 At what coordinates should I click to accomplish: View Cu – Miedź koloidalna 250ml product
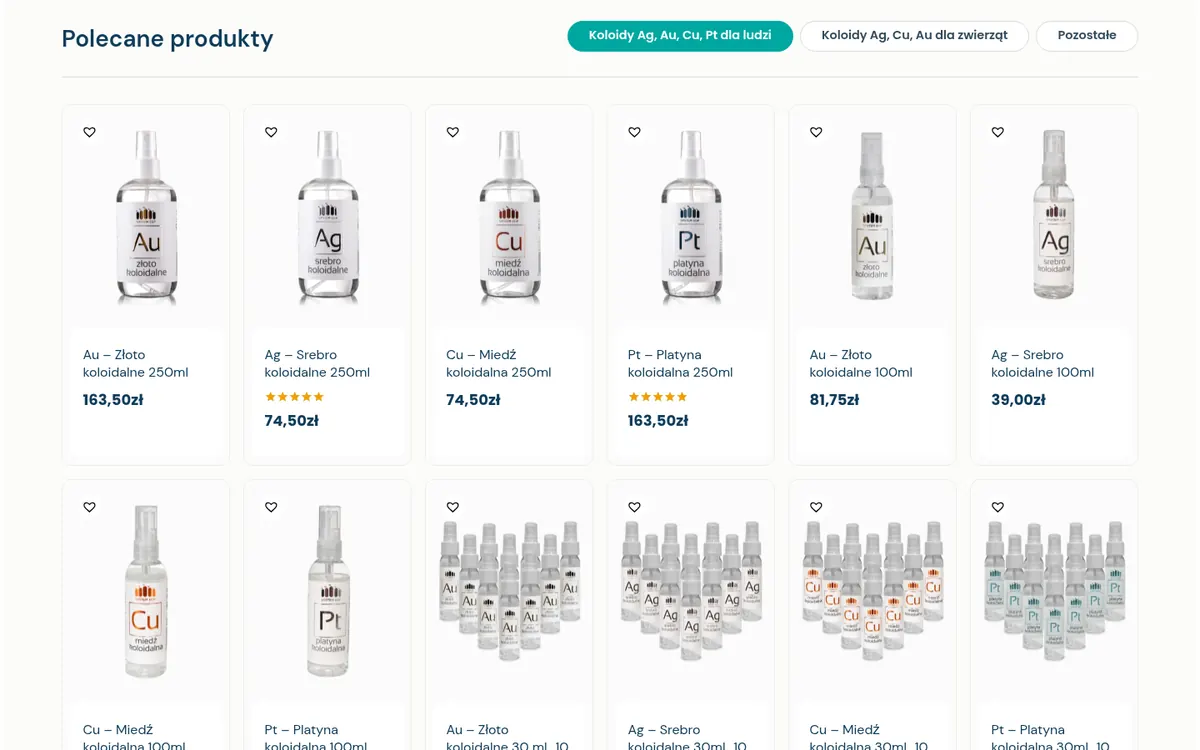pos(499,363)
